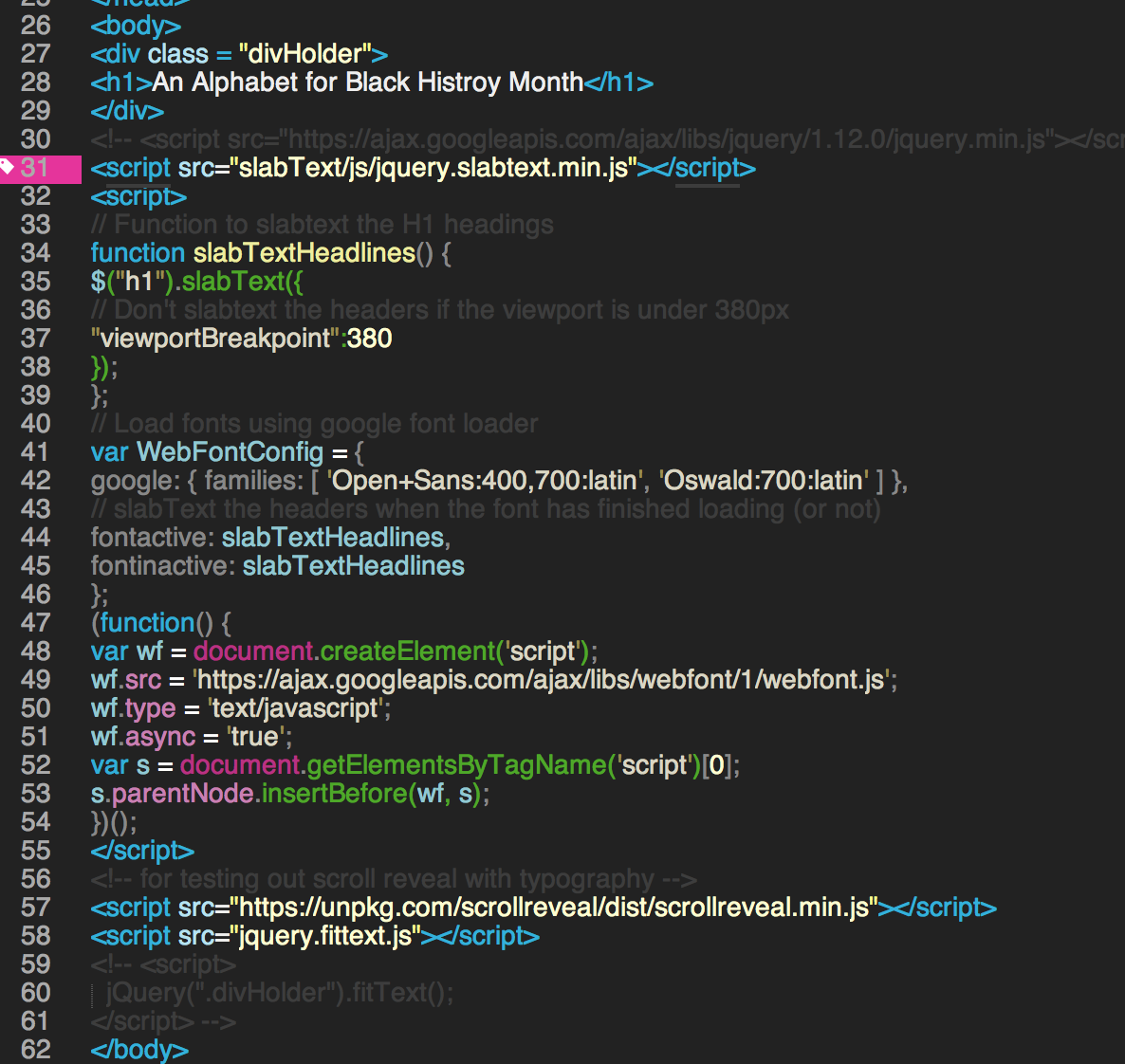Image resolution: width=1125 pixels, height=1064 pixels.
Task: Click comment on line 43 about font loading
Action: [486, 509]
